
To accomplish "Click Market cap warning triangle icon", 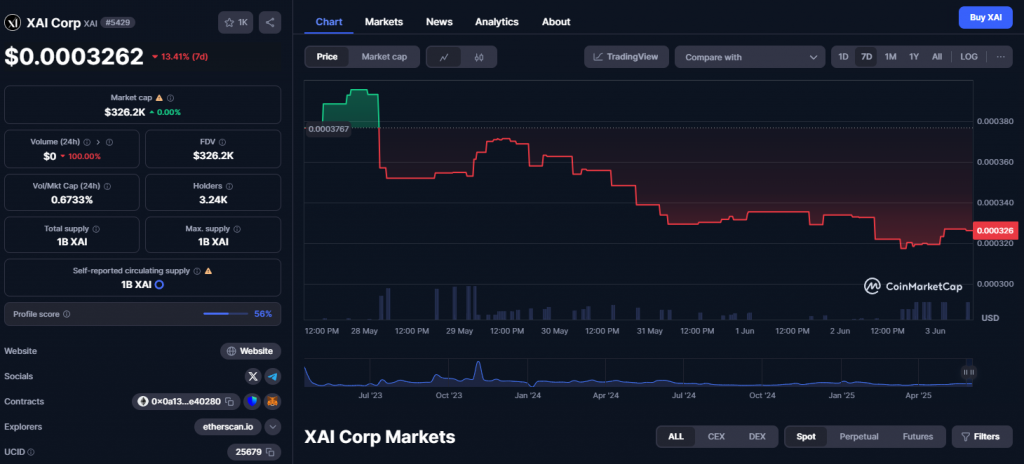I will coord(159,97).
